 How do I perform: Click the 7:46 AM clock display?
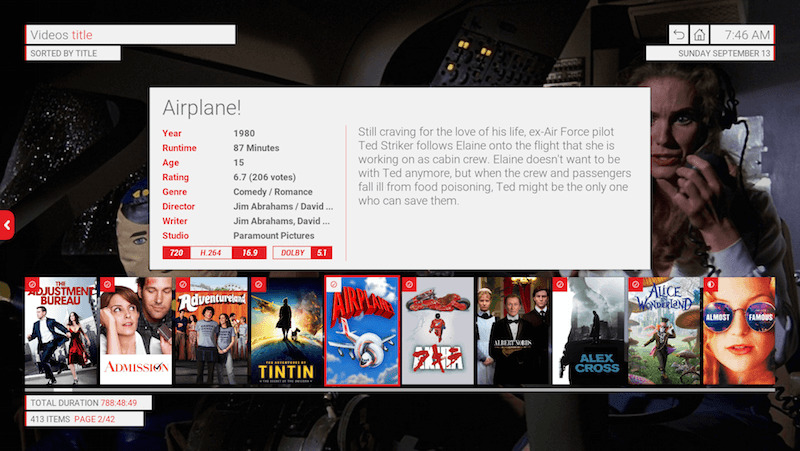pos(742,35)
